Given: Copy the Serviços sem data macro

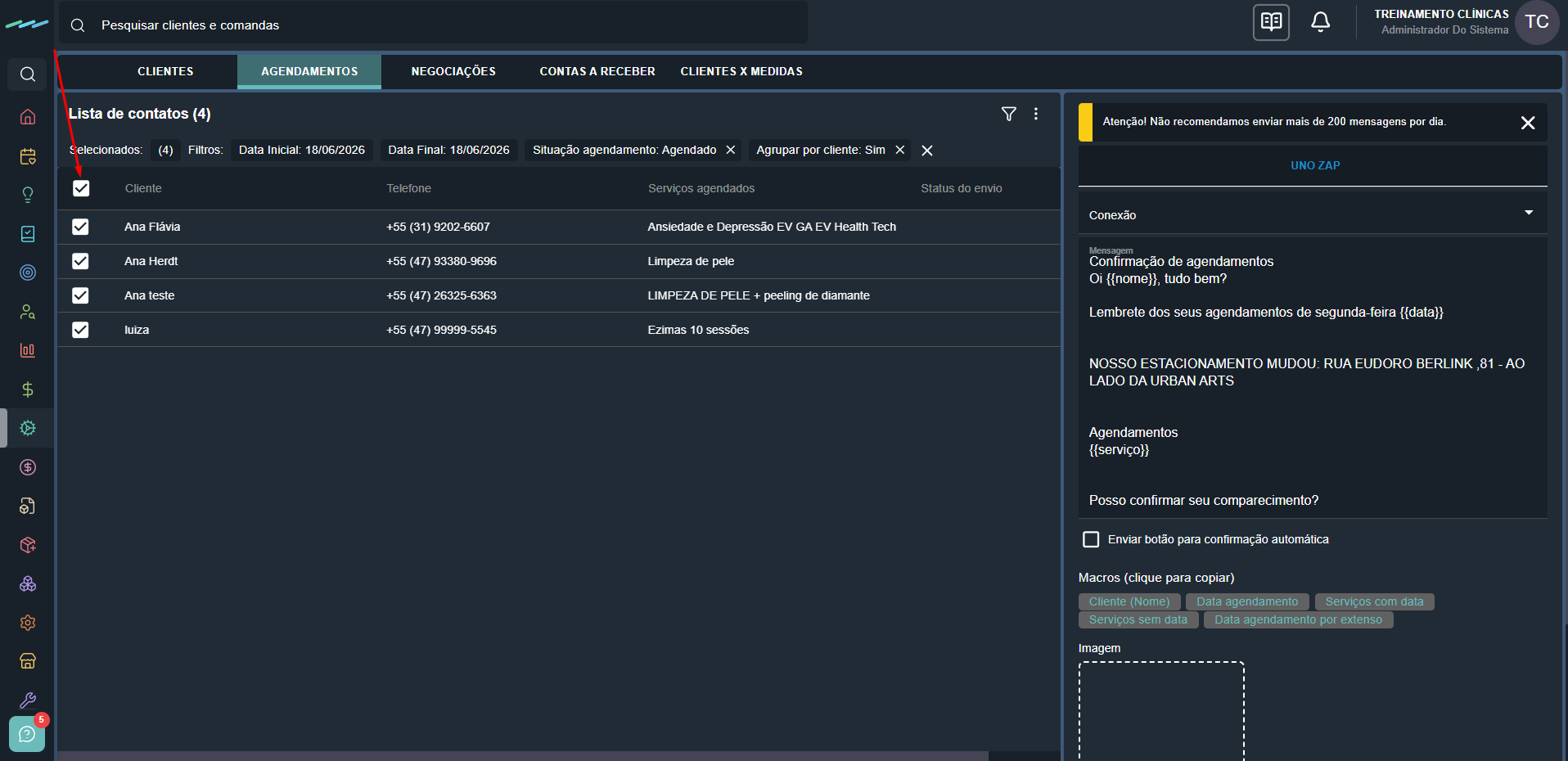Looking at the screenshot, I should tap(1138, 619).
